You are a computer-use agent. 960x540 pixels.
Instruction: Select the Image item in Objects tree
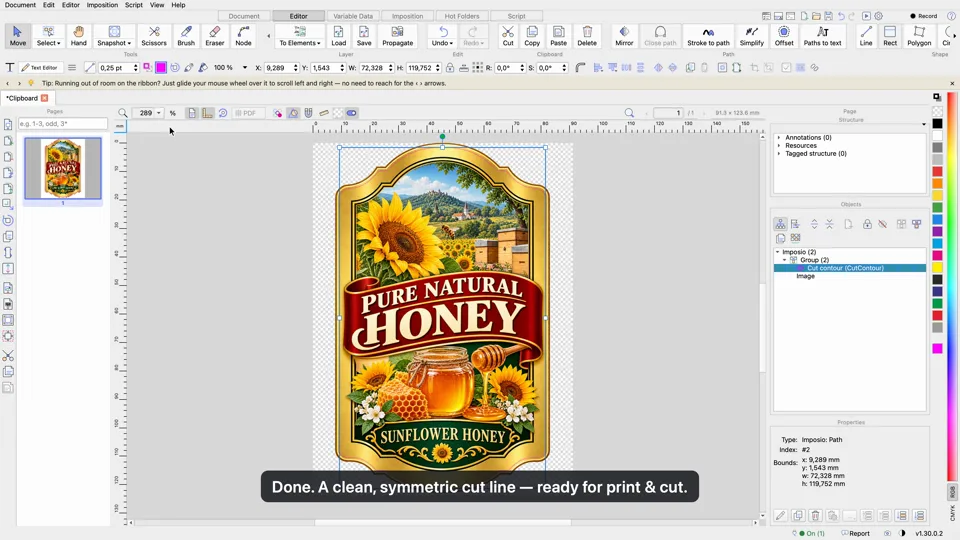pos(805,276)
